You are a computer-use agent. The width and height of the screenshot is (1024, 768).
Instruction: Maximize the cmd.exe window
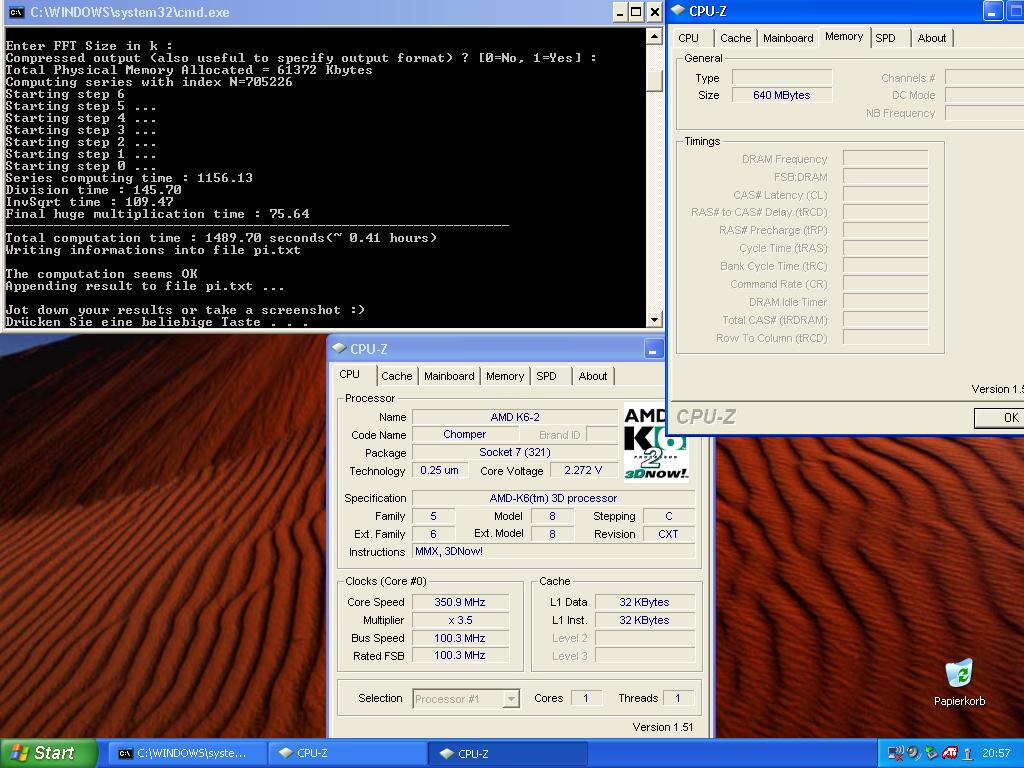point(637,12)
